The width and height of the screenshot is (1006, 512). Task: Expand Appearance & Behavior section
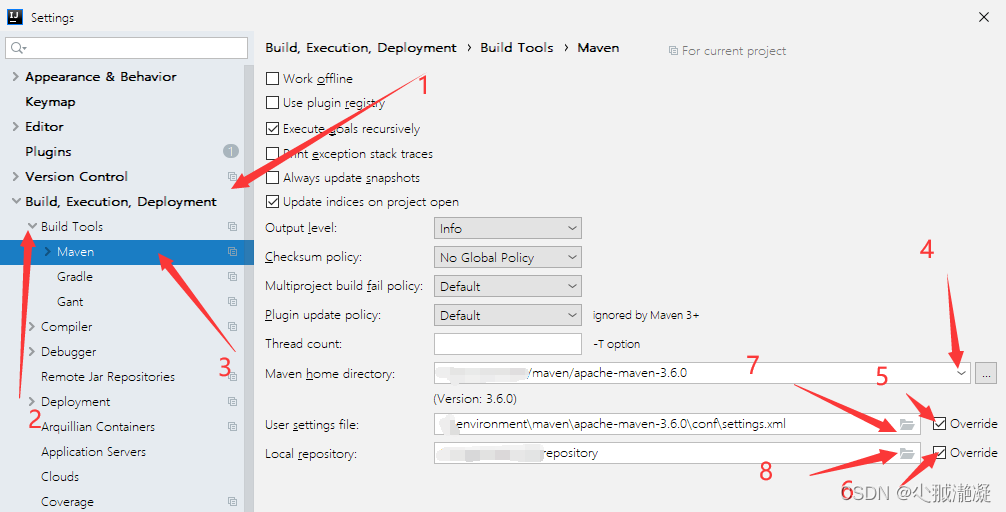click(15, 76)
